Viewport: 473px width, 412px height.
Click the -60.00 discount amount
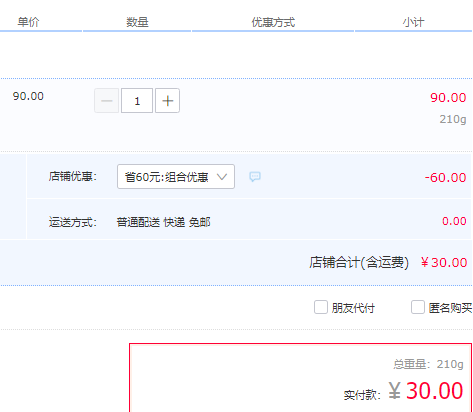(x=445, y=178)
